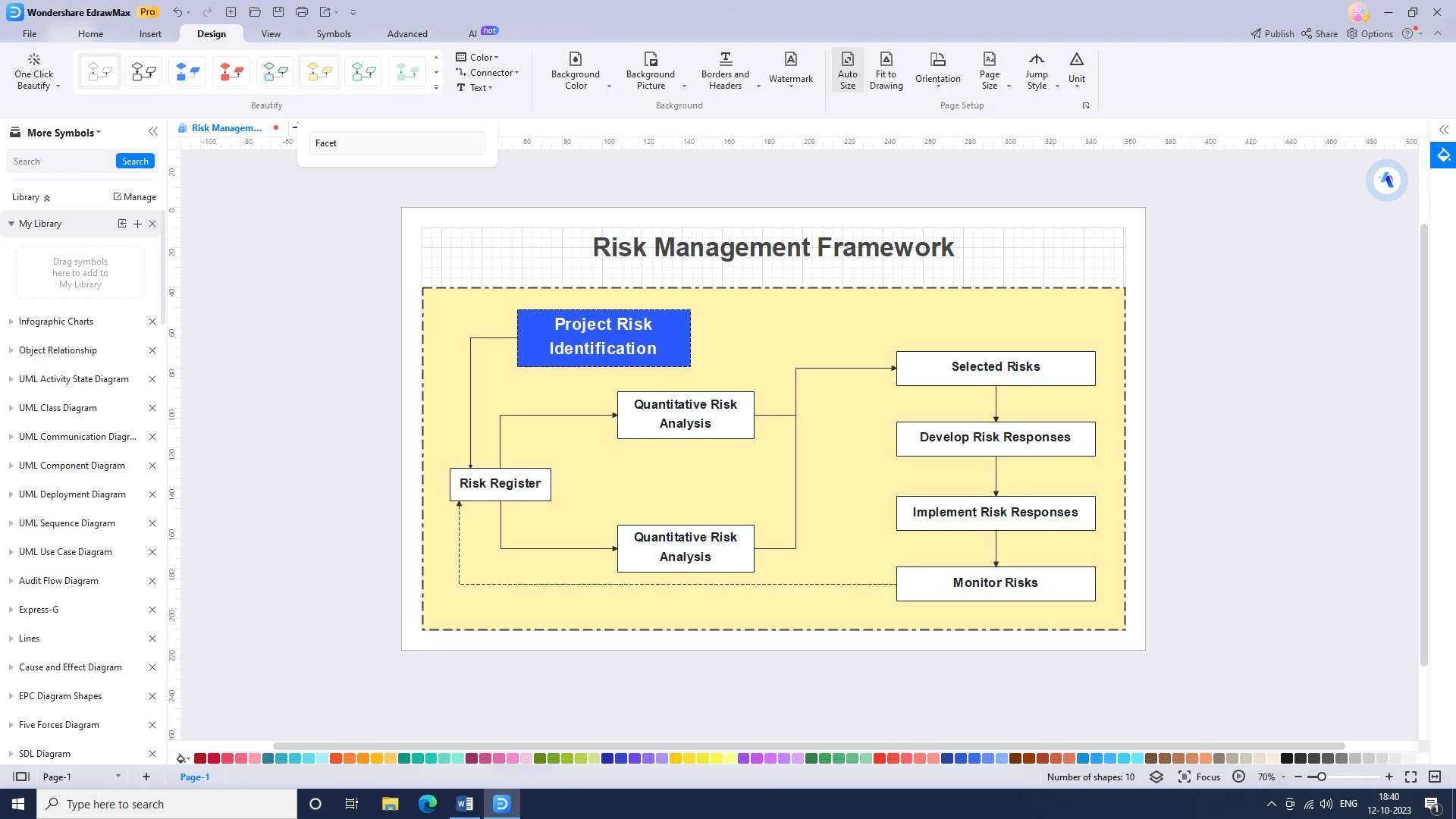Switch to the Symbols ribbon tab
The image size is (1456, 819).
pos(334,34)
